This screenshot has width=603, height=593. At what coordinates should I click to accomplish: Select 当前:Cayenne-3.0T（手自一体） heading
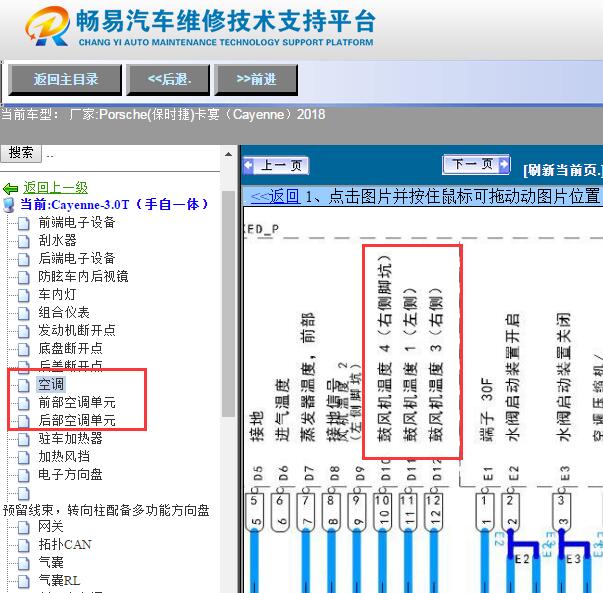(x=114, y=204)
